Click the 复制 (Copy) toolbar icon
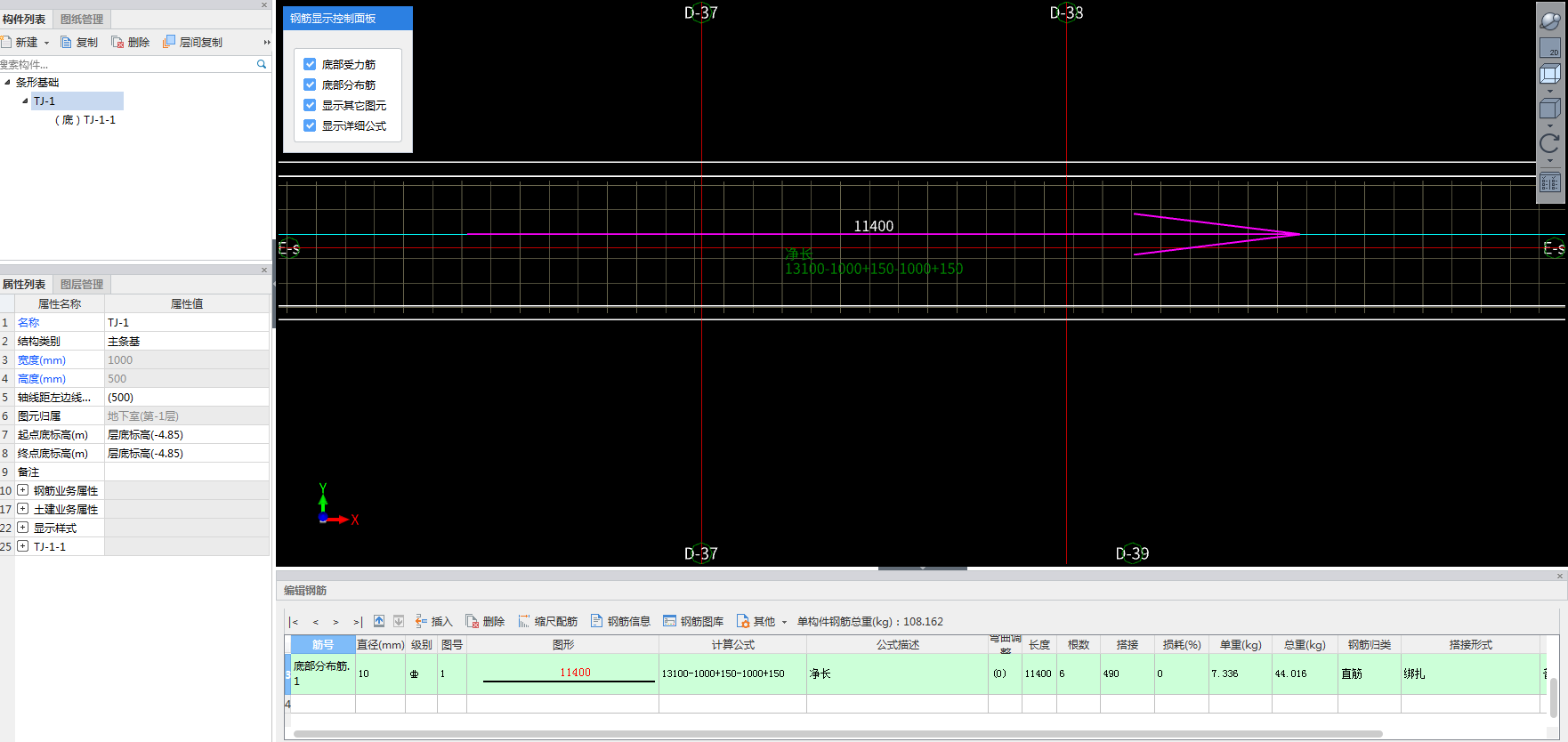This screenshot has height=742, width=1568. (x=66, y=42)
